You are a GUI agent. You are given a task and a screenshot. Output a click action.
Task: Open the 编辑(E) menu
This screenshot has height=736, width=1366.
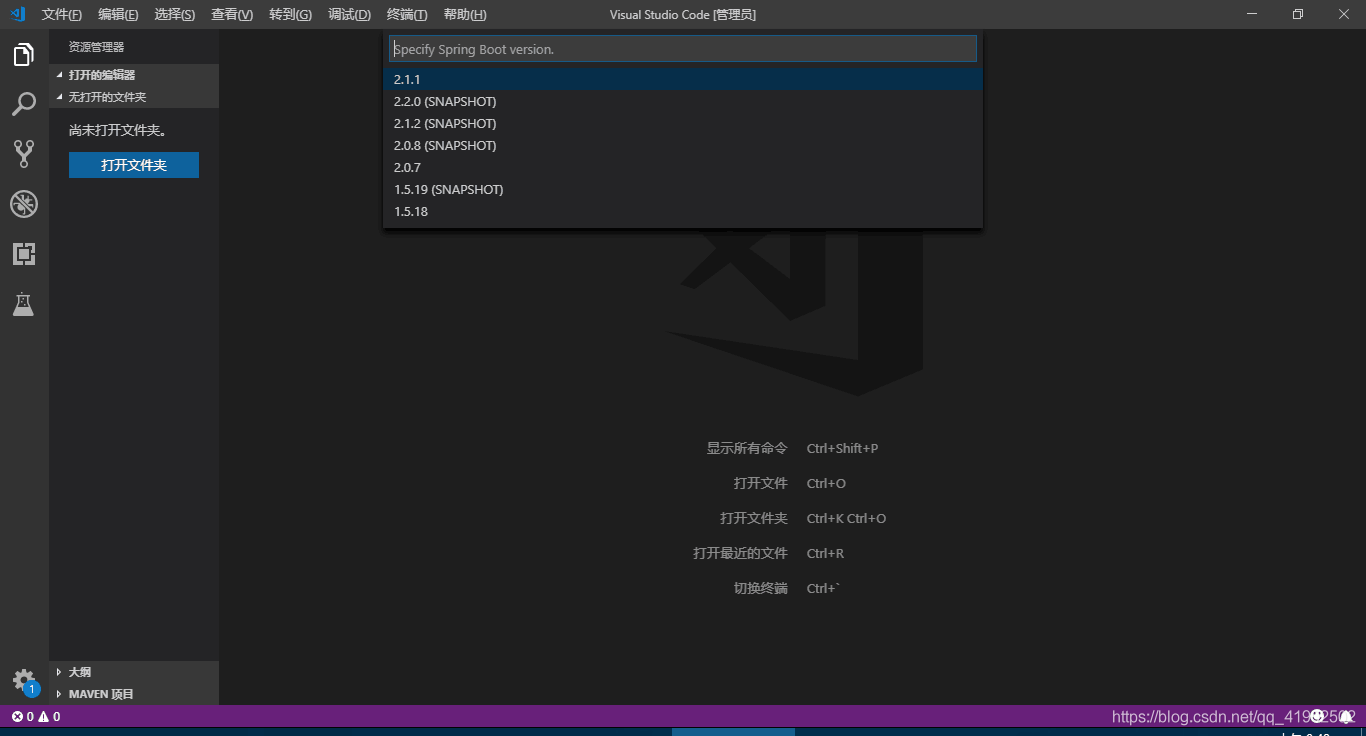point(118,14)
